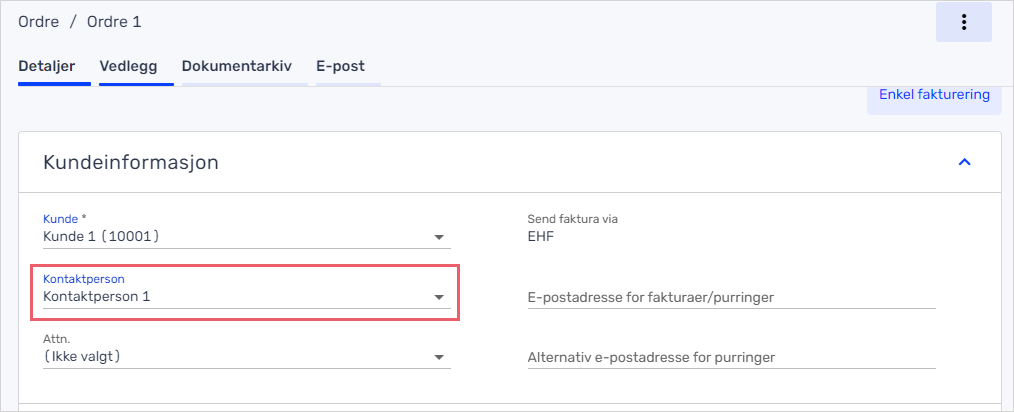
Task: Focus the Alternativ e-postadresse for purringer field
Action: tap(731, 357)
